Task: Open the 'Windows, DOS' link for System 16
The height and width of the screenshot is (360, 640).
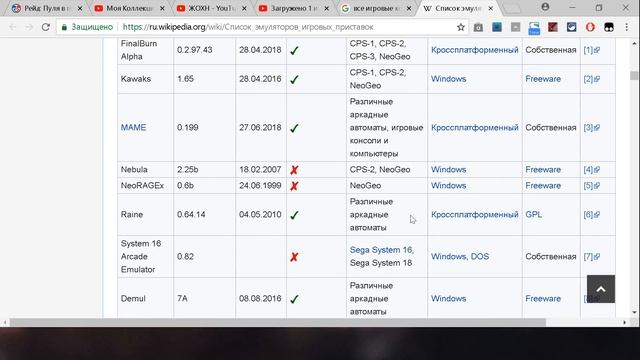Action: click(x=460, y=256)
